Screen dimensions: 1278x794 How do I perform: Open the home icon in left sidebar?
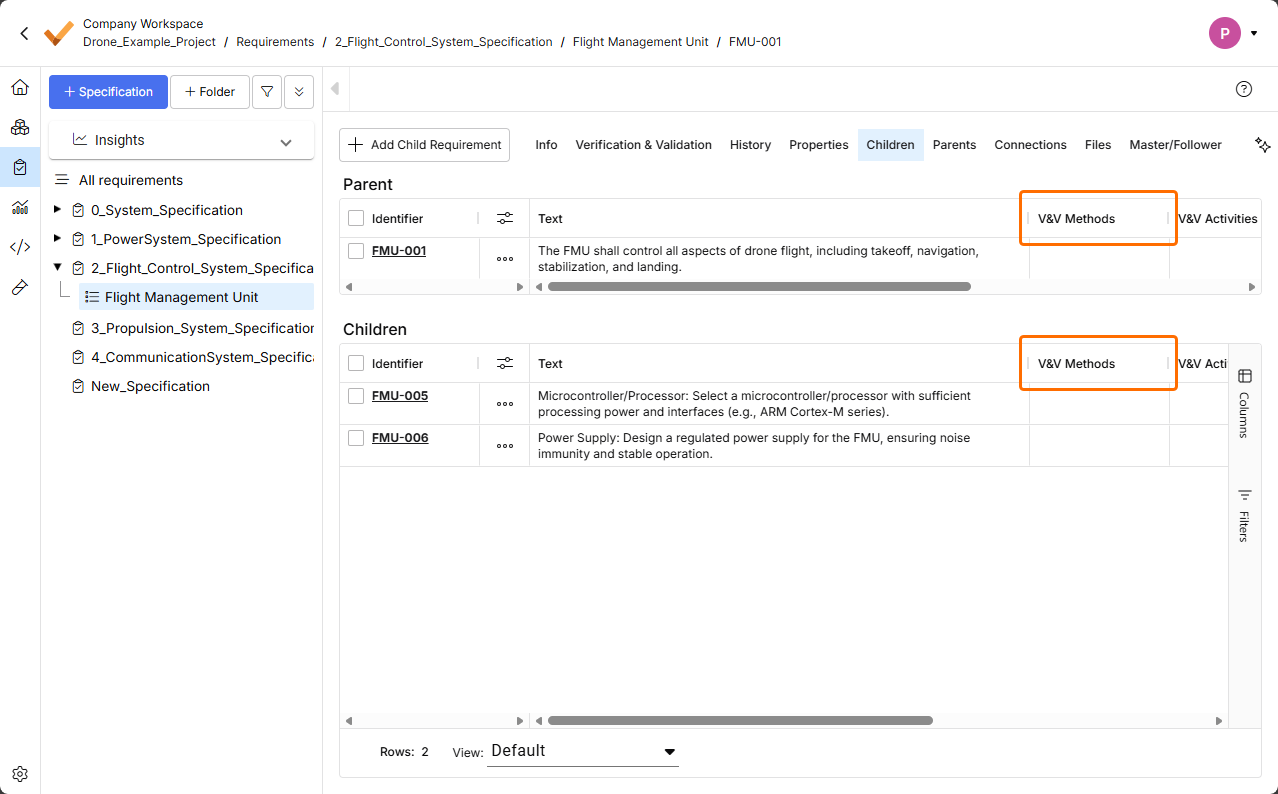20,88
